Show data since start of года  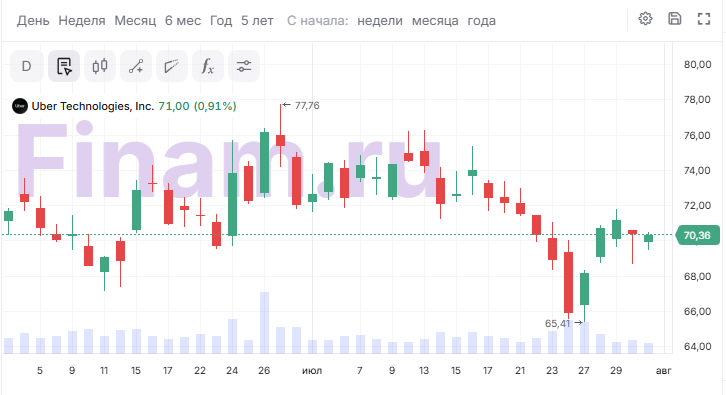482,21
